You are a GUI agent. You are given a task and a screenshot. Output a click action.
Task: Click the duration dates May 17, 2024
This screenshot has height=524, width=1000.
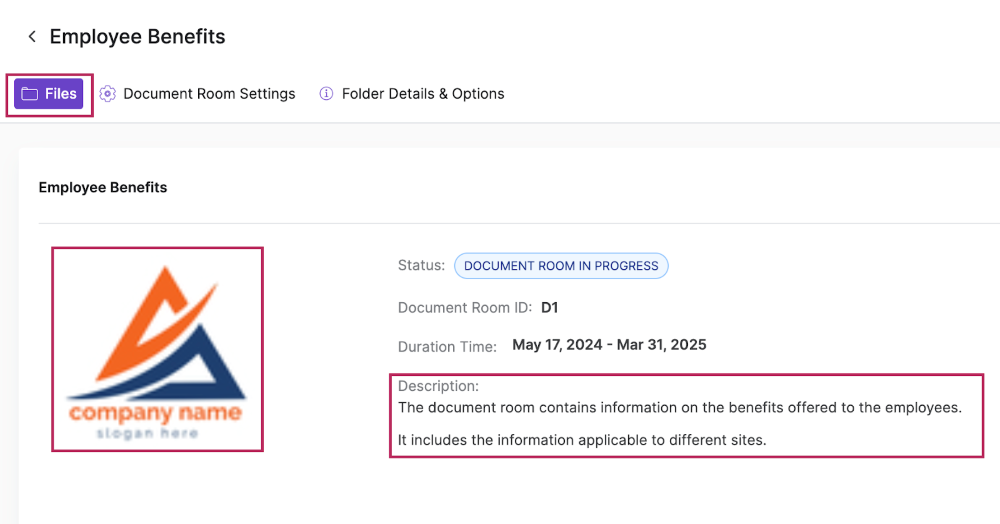(x=557, y=345)
